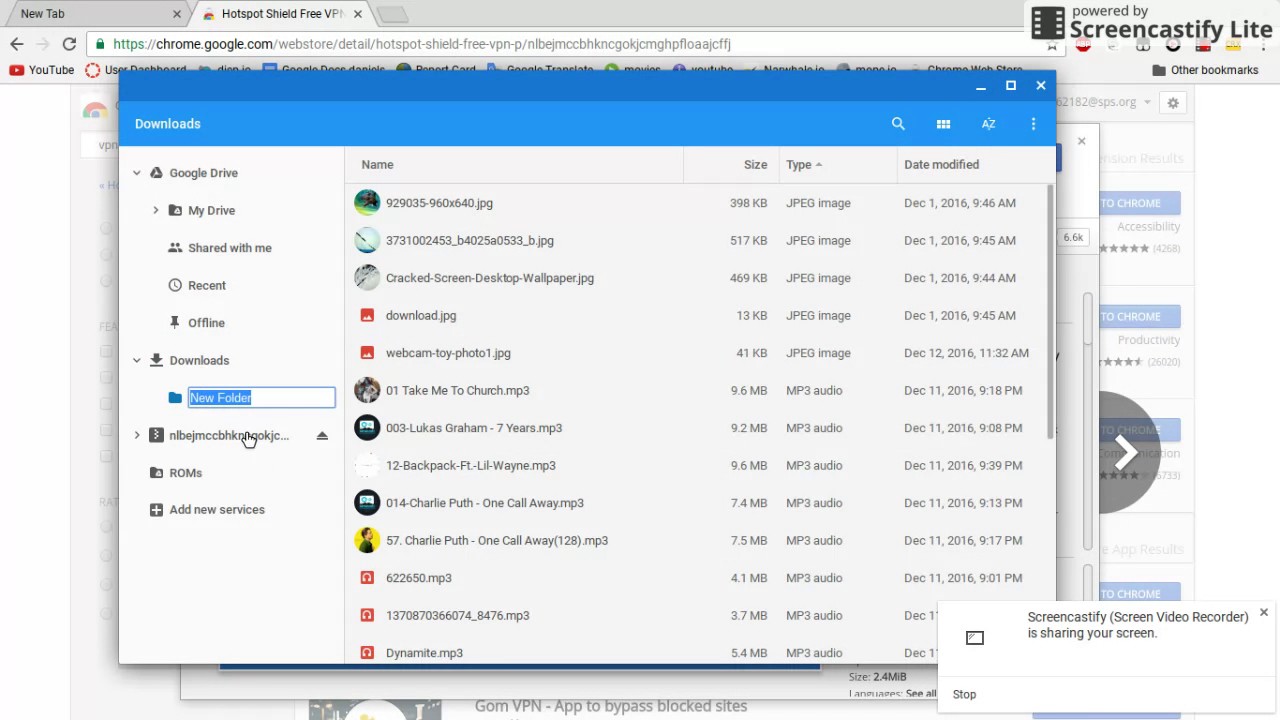Click the audio icon of Dynamite.mp3
This screenshot has width=1280, height=720.
[367, 653]
